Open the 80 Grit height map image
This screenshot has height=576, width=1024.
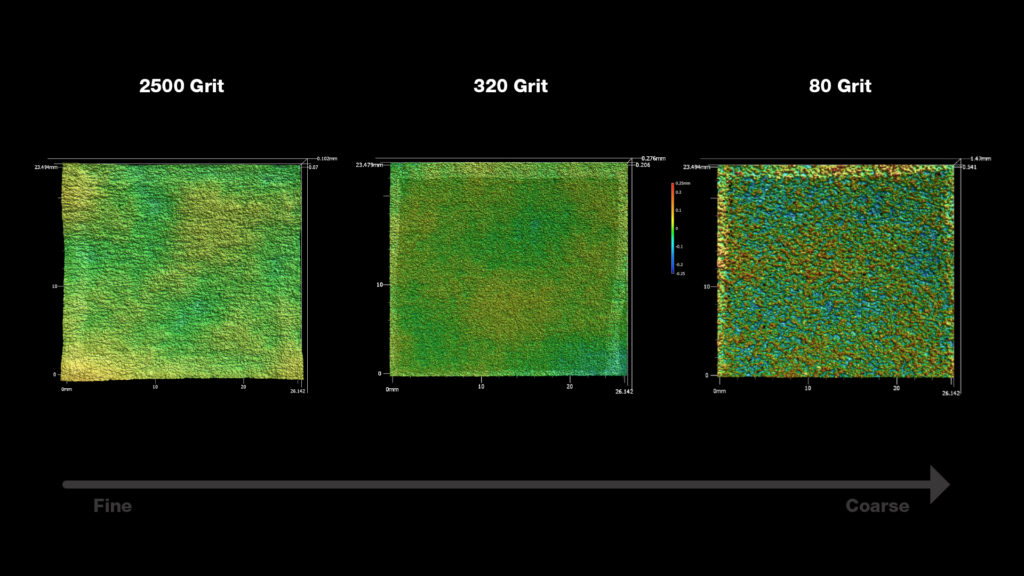tap(835, 270)
